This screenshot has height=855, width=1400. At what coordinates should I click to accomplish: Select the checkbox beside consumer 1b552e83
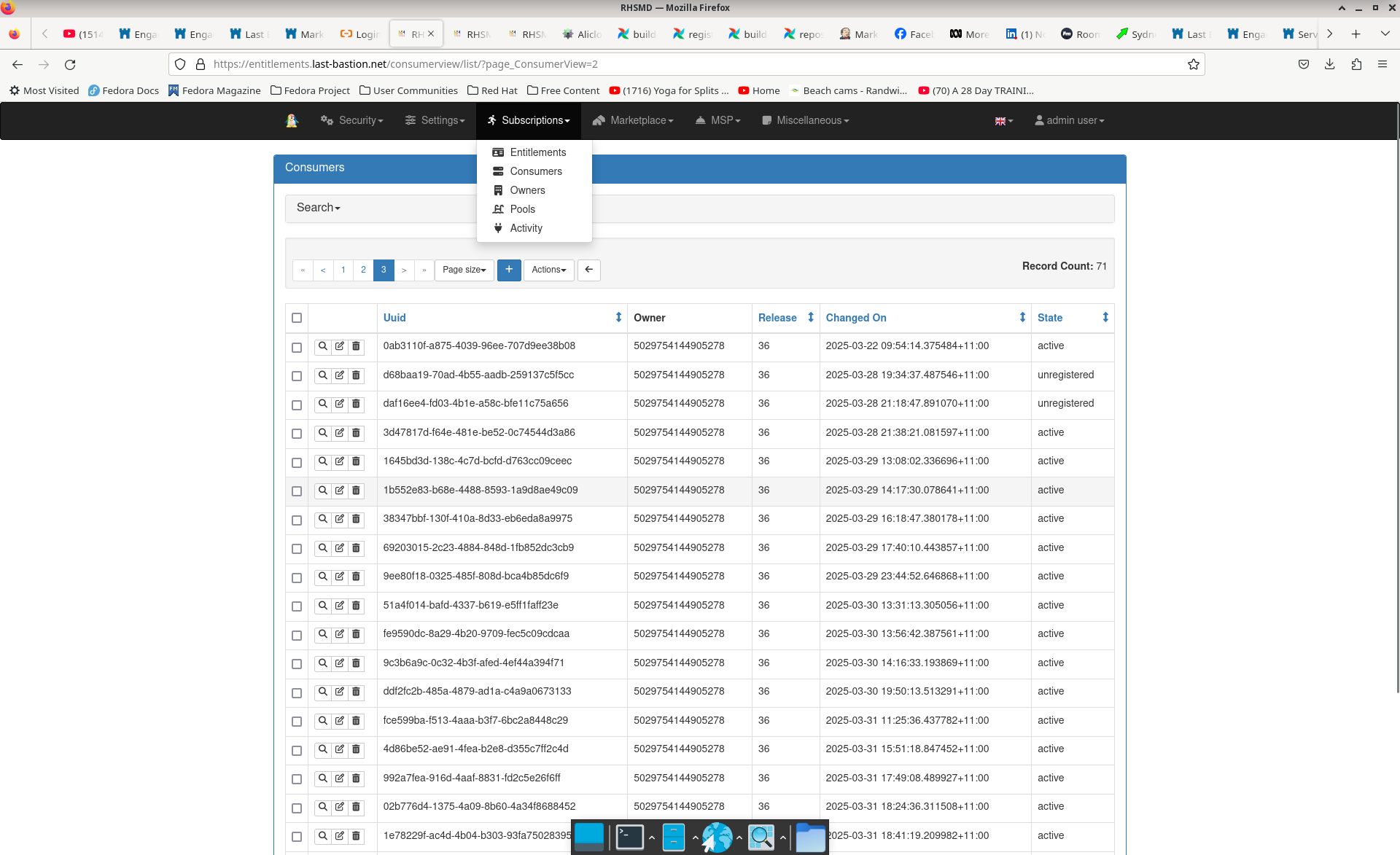[297, 491]
